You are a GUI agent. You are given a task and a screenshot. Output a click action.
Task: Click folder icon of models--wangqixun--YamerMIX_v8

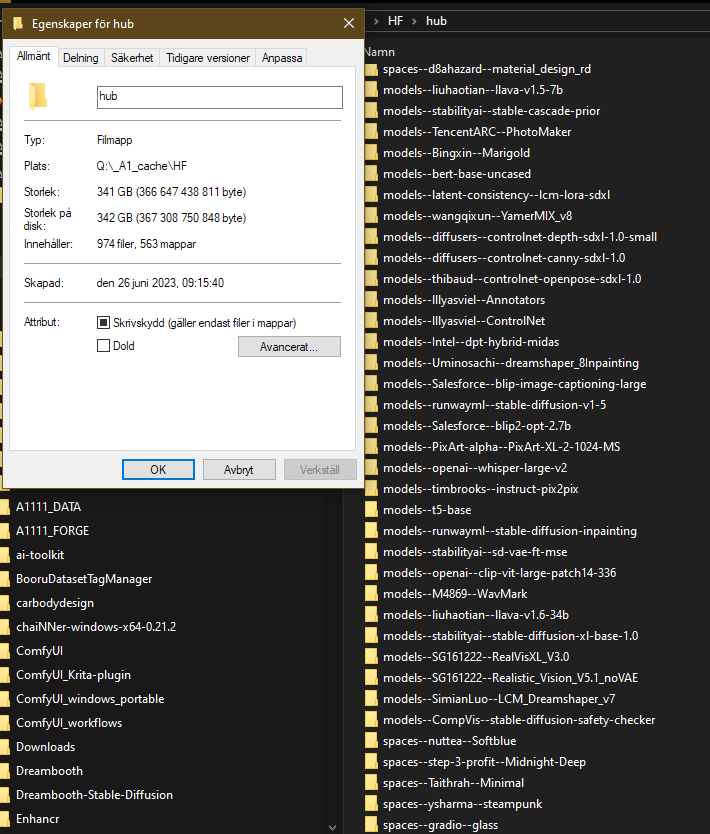pyautogui.click(x=371, y=216)
